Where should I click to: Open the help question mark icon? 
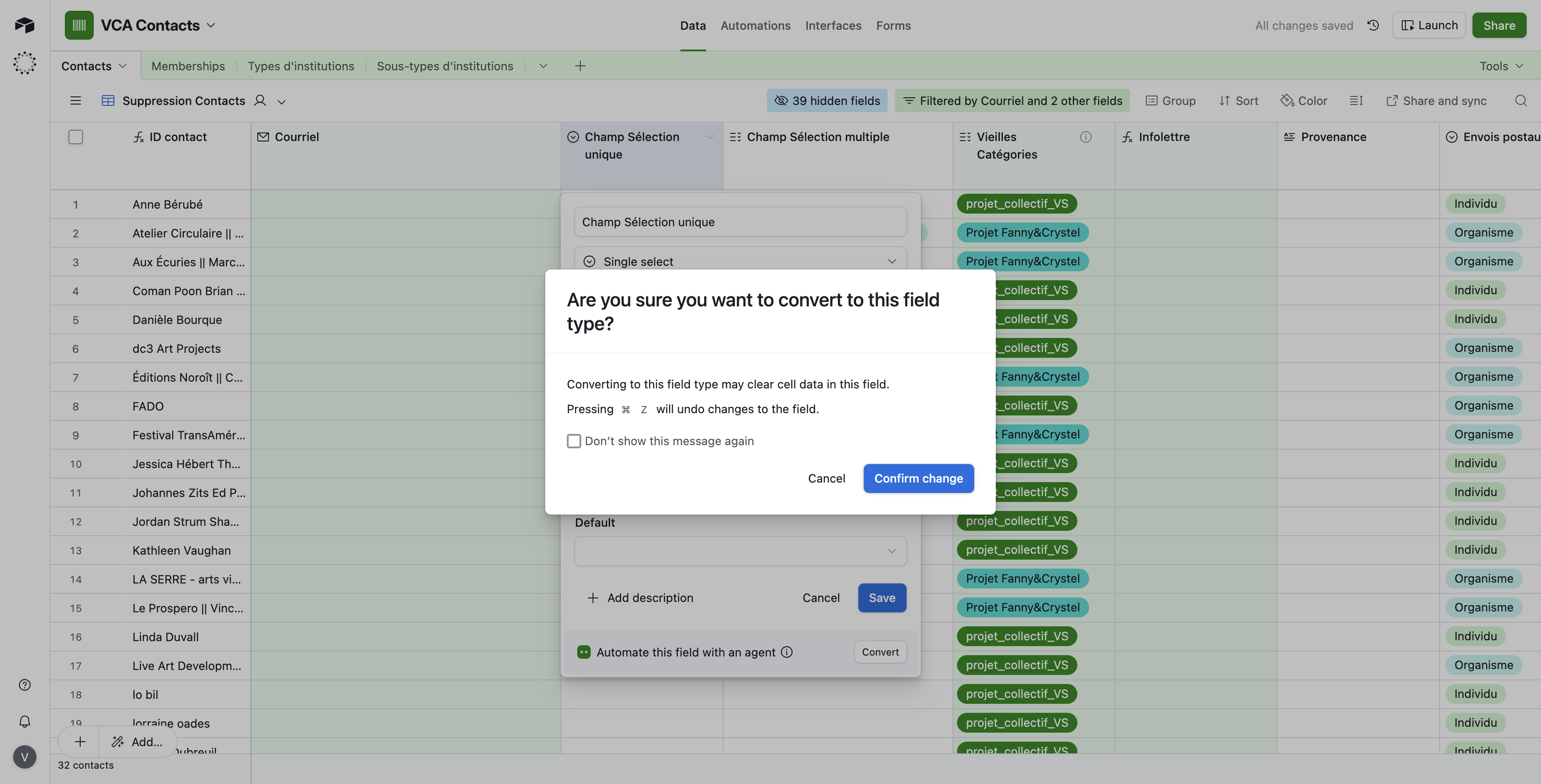[x=24, y=685]
